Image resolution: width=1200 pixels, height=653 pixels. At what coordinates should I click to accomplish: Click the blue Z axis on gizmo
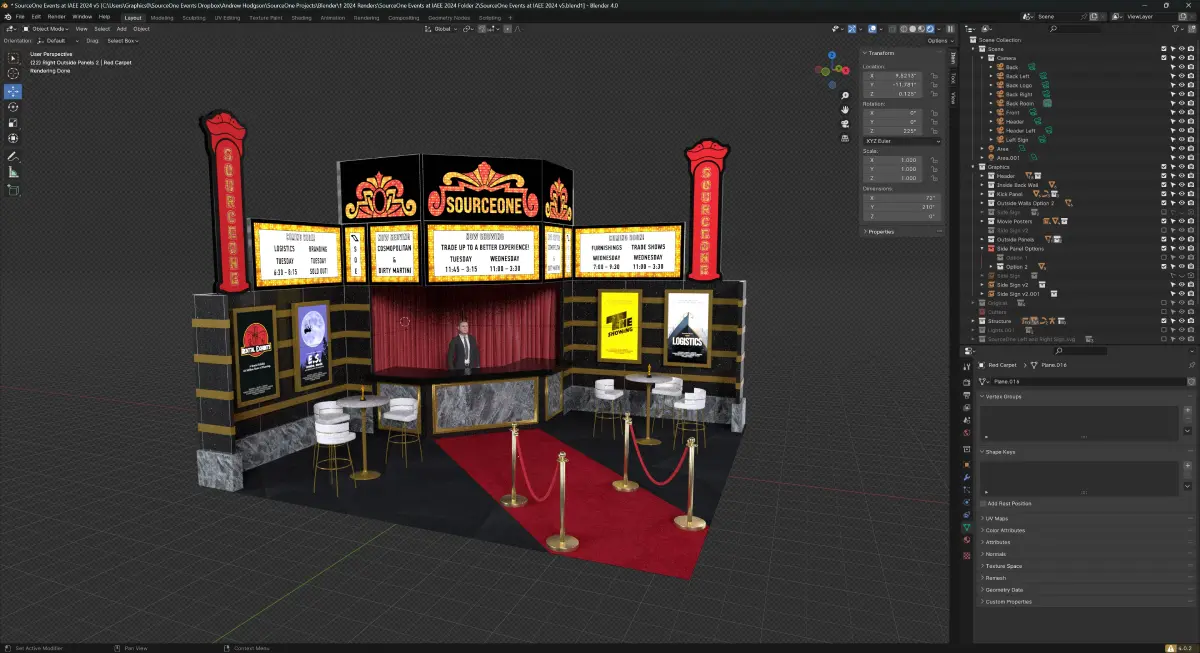pyautogui.click(x=832, y=55)
